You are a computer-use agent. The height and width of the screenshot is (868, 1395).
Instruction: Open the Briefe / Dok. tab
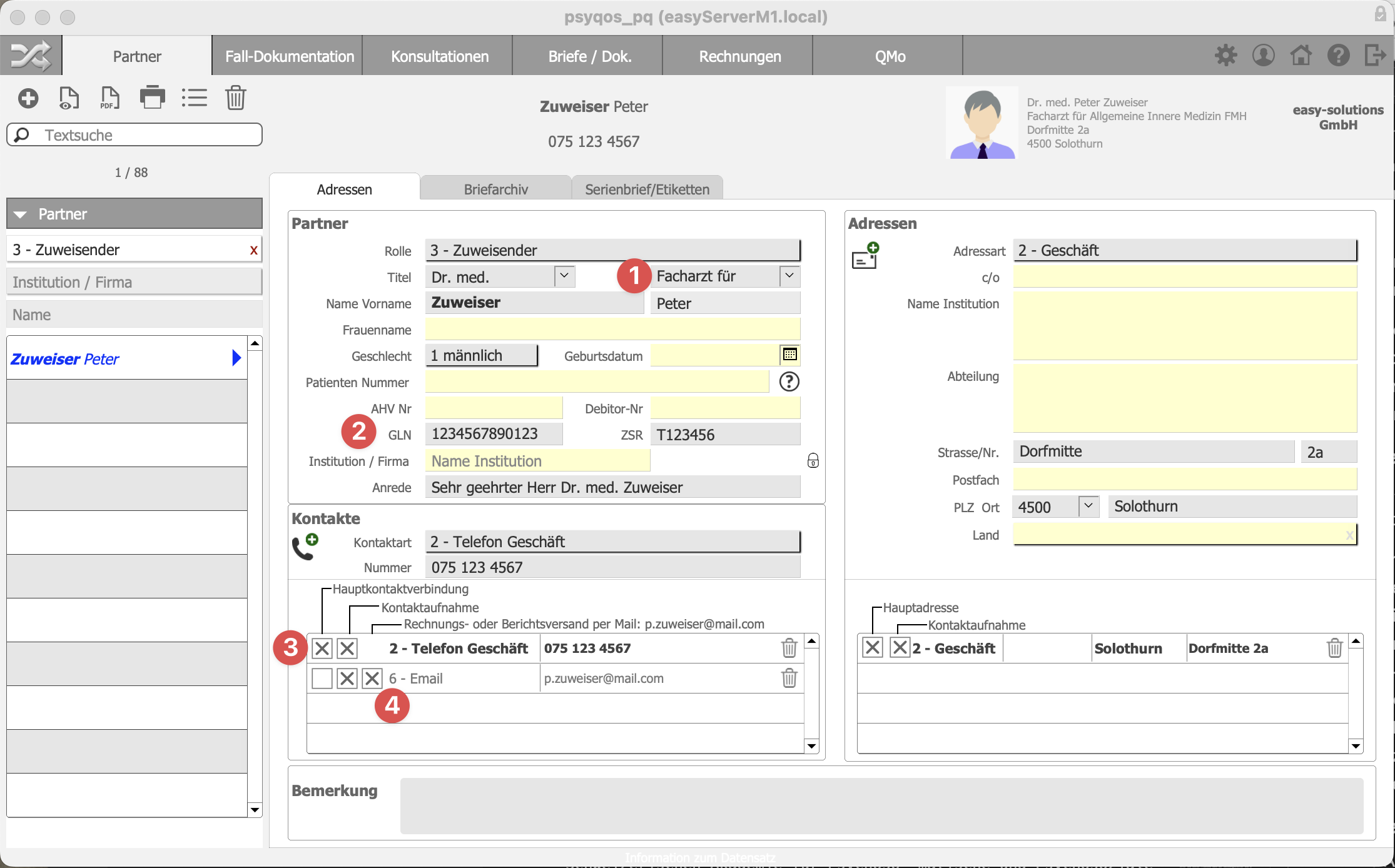pyautogui.click(x=589, y=56)
